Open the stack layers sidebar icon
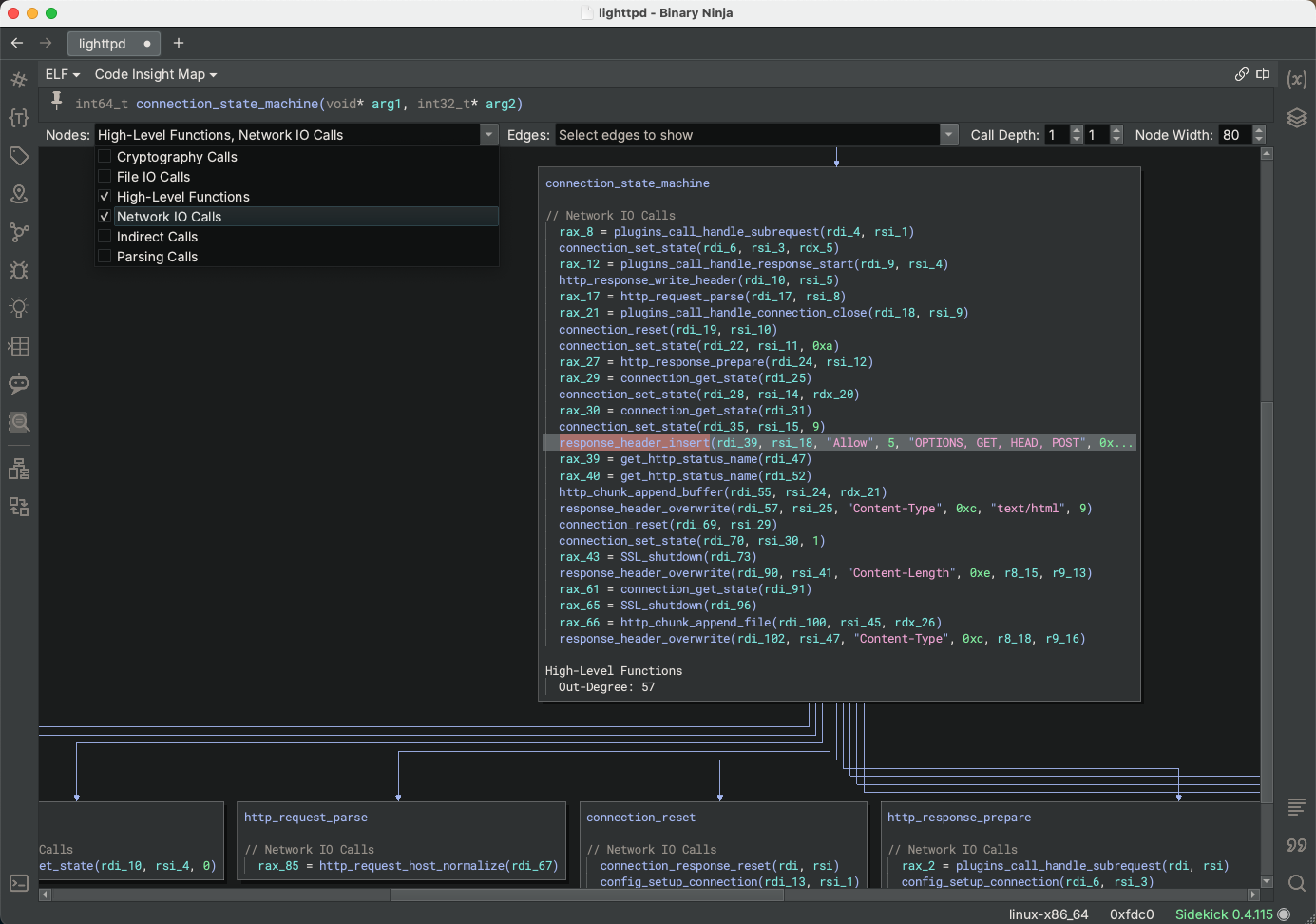This screenshot has width=1316, height=924. tap(1297, 118)
